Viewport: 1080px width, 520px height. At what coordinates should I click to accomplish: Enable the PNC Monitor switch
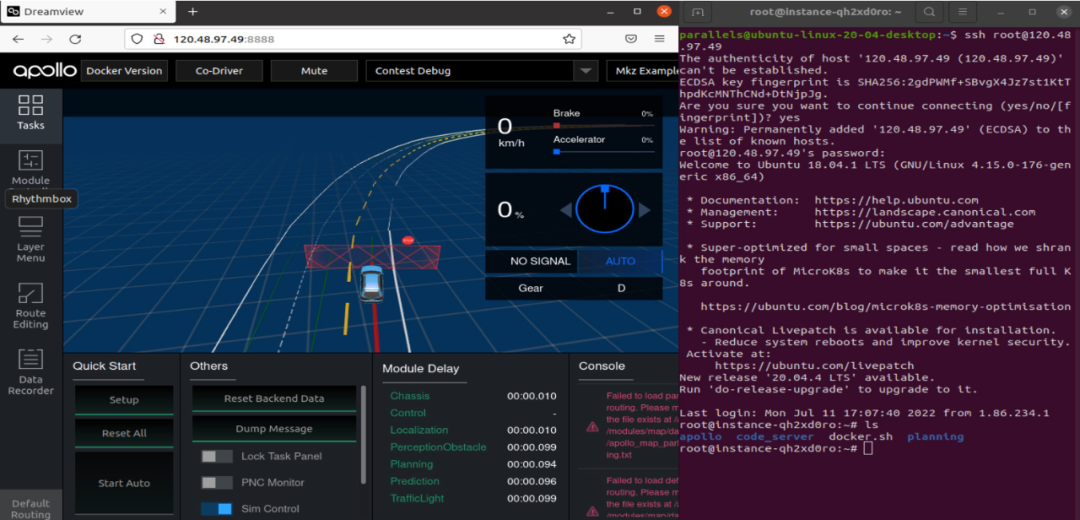click(216, 482)
